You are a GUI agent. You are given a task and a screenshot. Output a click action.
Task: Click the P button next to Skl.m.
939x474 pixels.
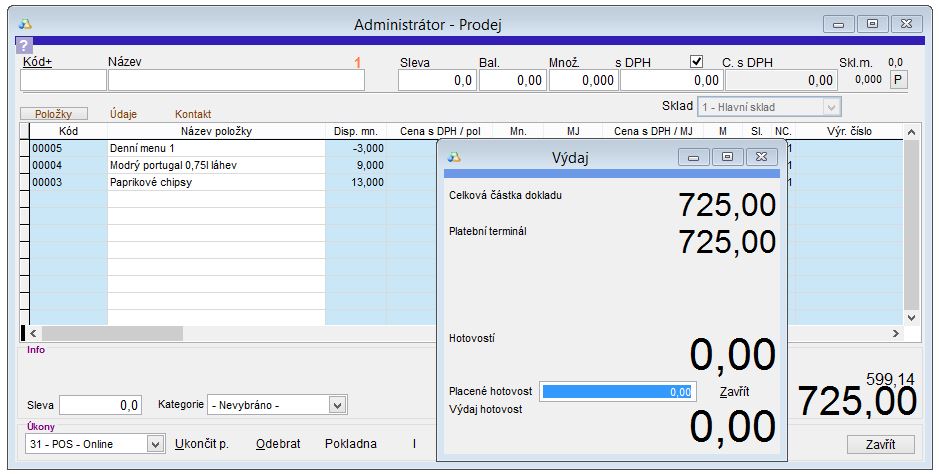pyautogui.click(x=898, y=80)
